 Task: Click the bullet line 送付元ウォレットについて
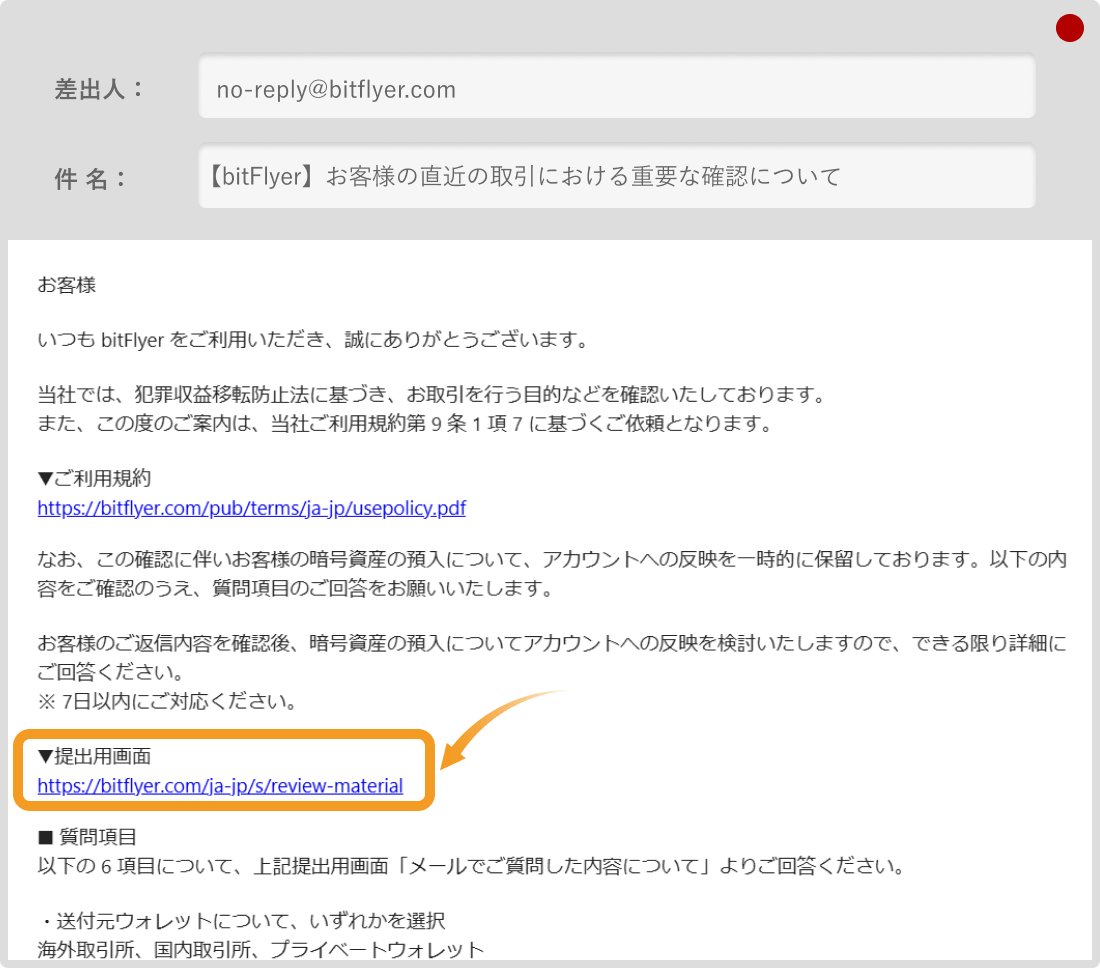(x=240, y=920)
